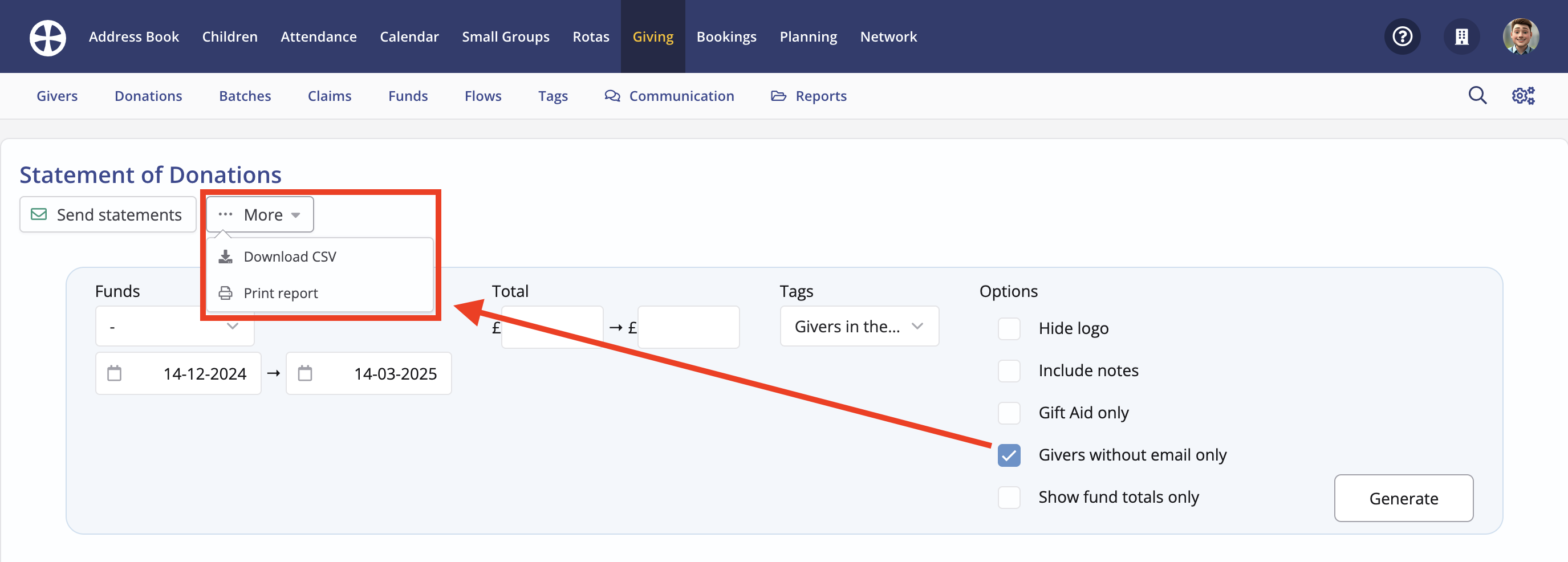Choose Download CSV from the More menu

click(319, 256)
